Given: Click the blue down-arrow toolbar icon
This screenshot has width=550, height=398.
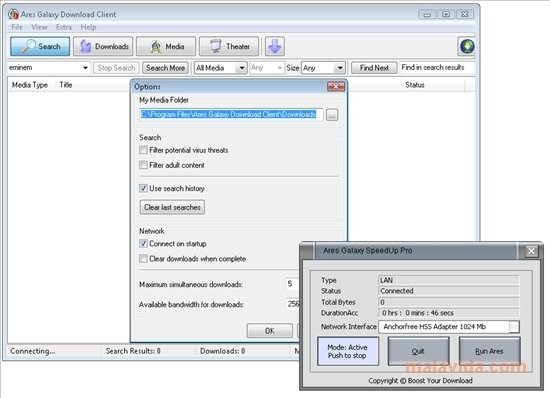Looking at the screenshot, I should [275, 46].
